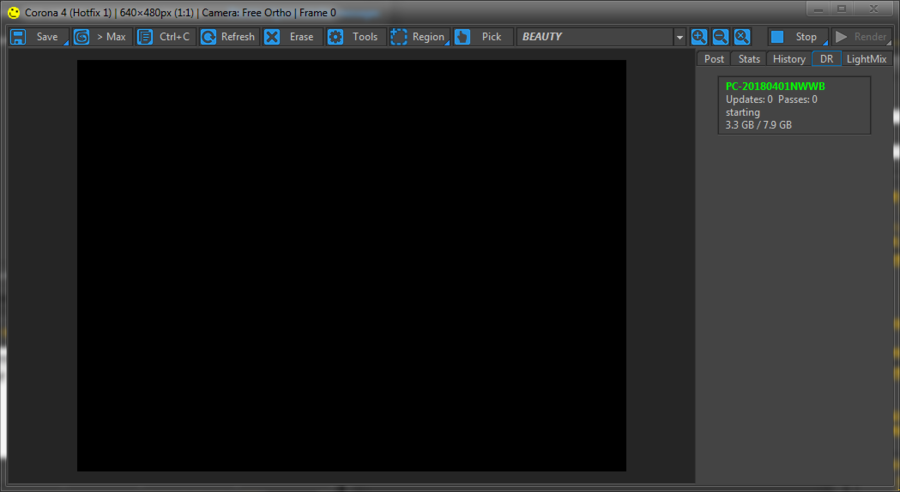
Task: Switch to the Stats tab
Action: coord(749,59)
